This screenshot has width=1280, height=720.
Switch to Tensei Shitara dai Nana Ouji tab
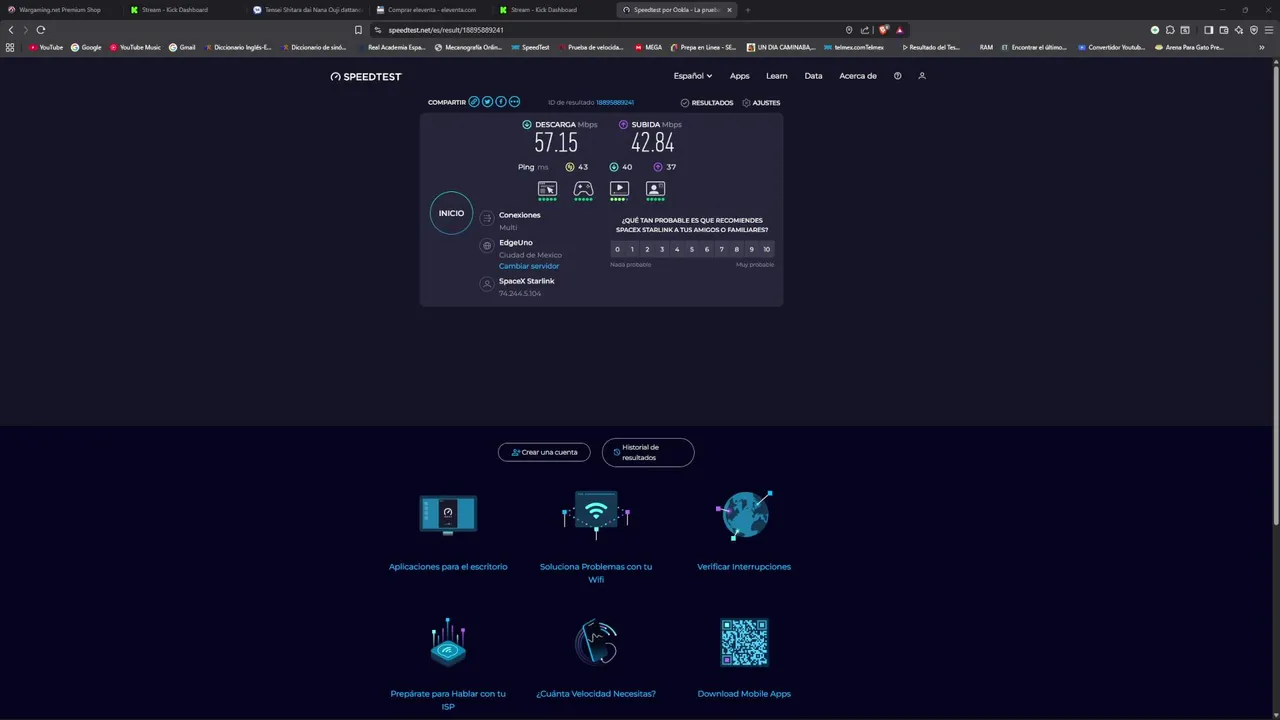tap(308, 10)
